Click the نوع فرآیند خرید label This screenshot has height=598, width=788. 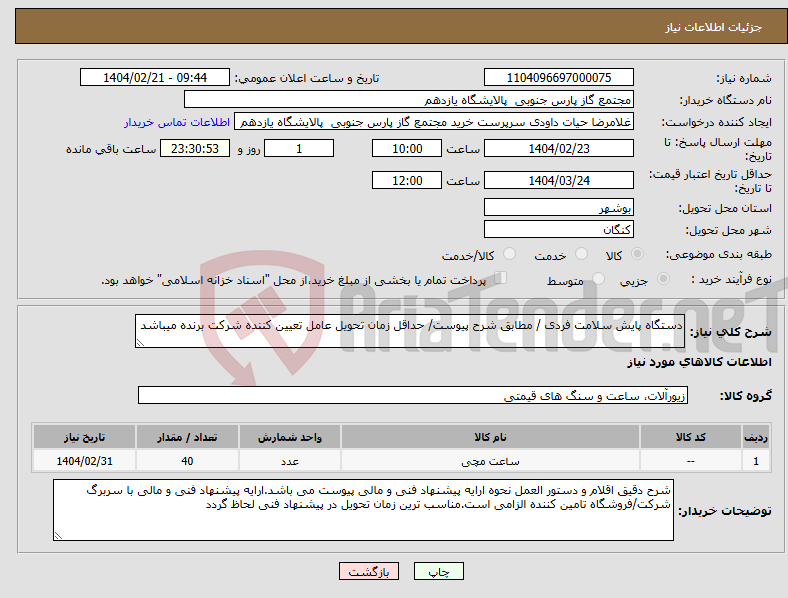click(x=731, y=279)
